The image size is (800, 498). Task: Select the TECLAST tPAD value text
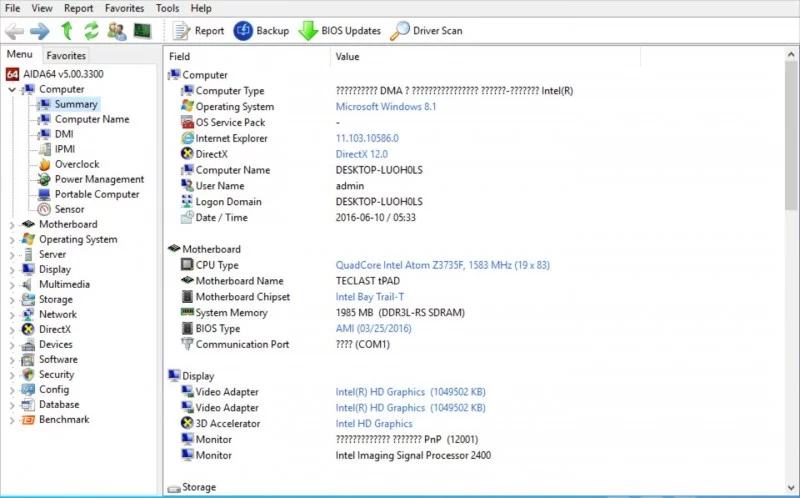(x=367, y=281)
